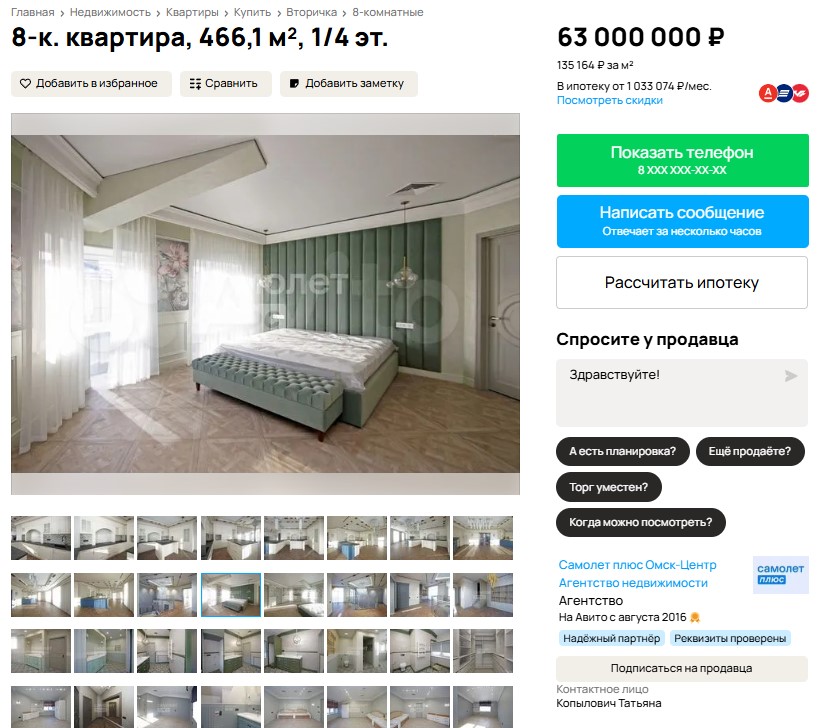The image size is (838, 728).
Task: Go to Недвижимость in breadcrumbs
Action: [x=110, y=12]
